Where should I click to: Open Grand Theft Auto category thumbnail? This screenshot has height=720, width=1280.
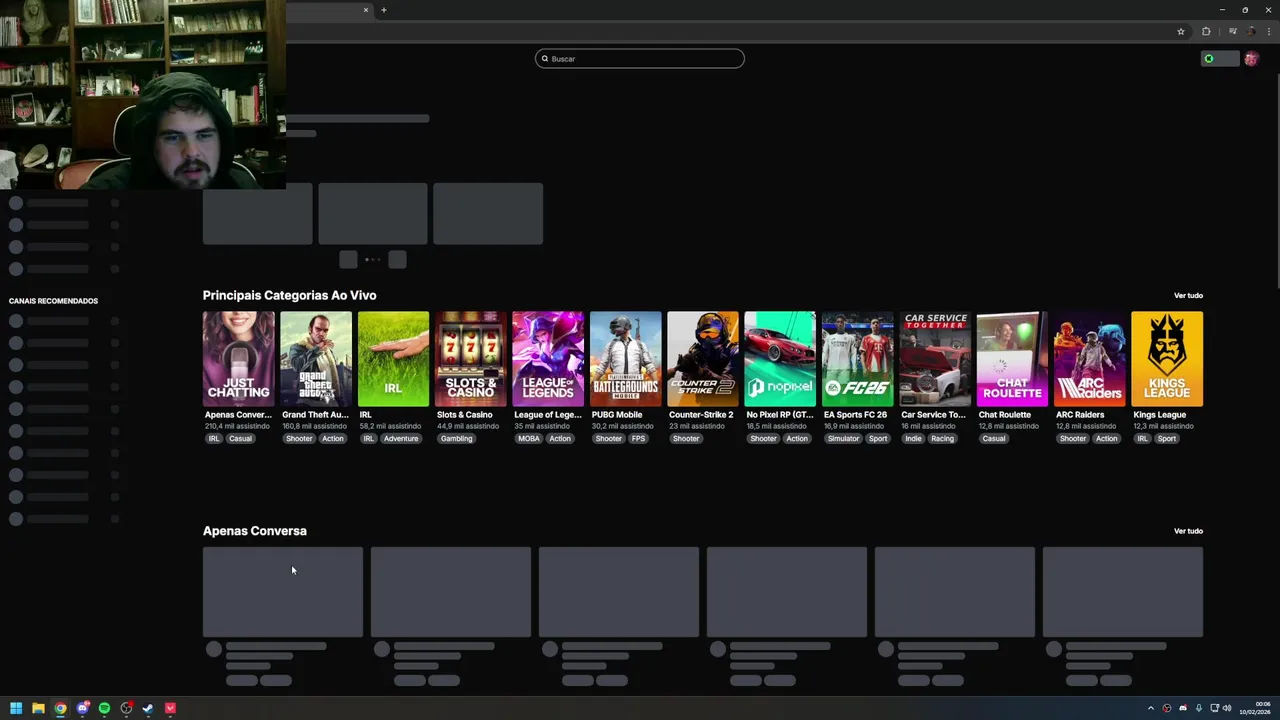(316, 359)
